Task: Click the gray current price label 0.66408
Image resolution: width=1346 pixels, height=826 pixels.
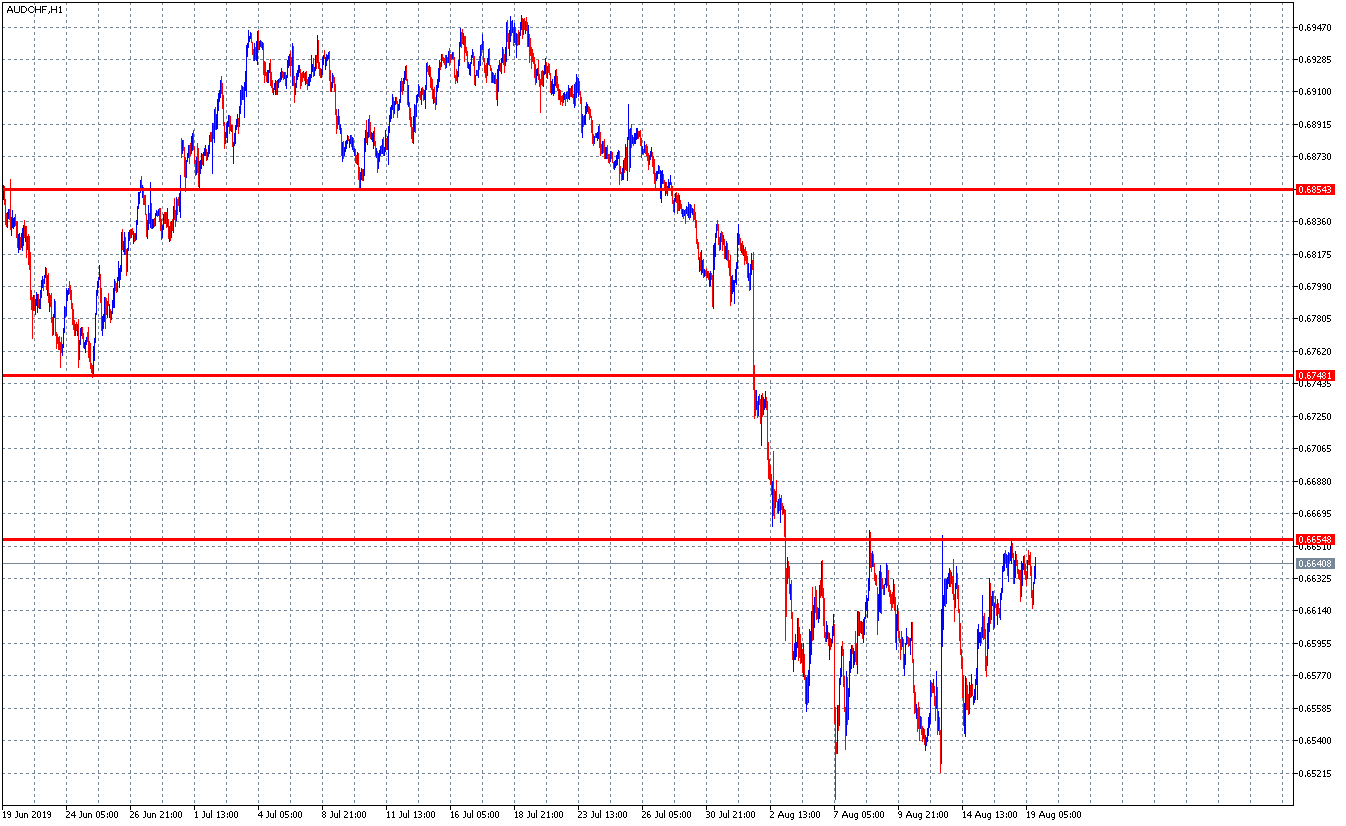Action: click(x=1315, y=564)
